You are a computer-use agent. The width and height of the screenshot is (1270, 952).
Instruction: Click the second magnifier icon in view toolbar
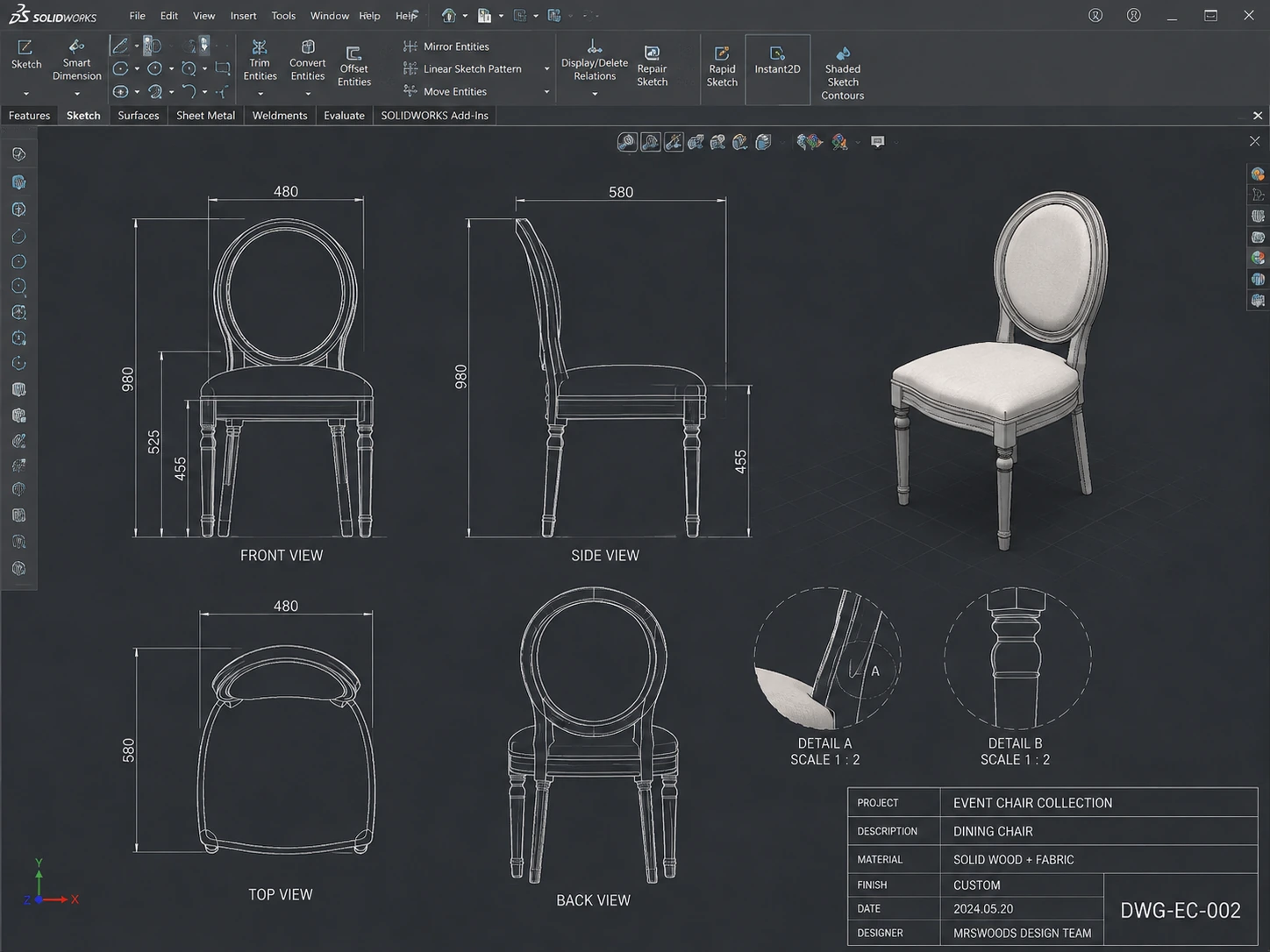click(x=650, y=142)
